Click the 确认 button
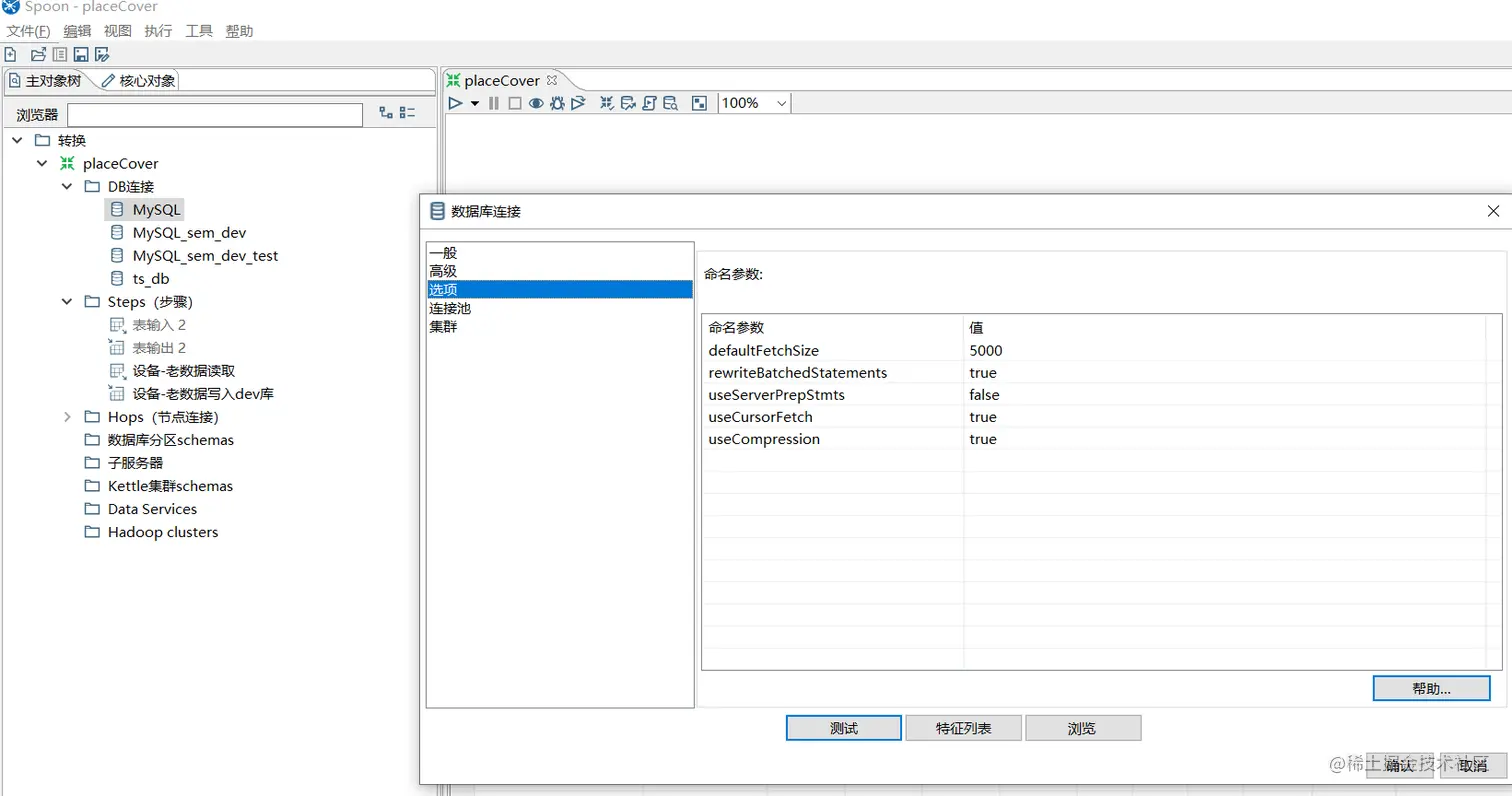Screen dimensions: 1512x796 pos(1401,765)
